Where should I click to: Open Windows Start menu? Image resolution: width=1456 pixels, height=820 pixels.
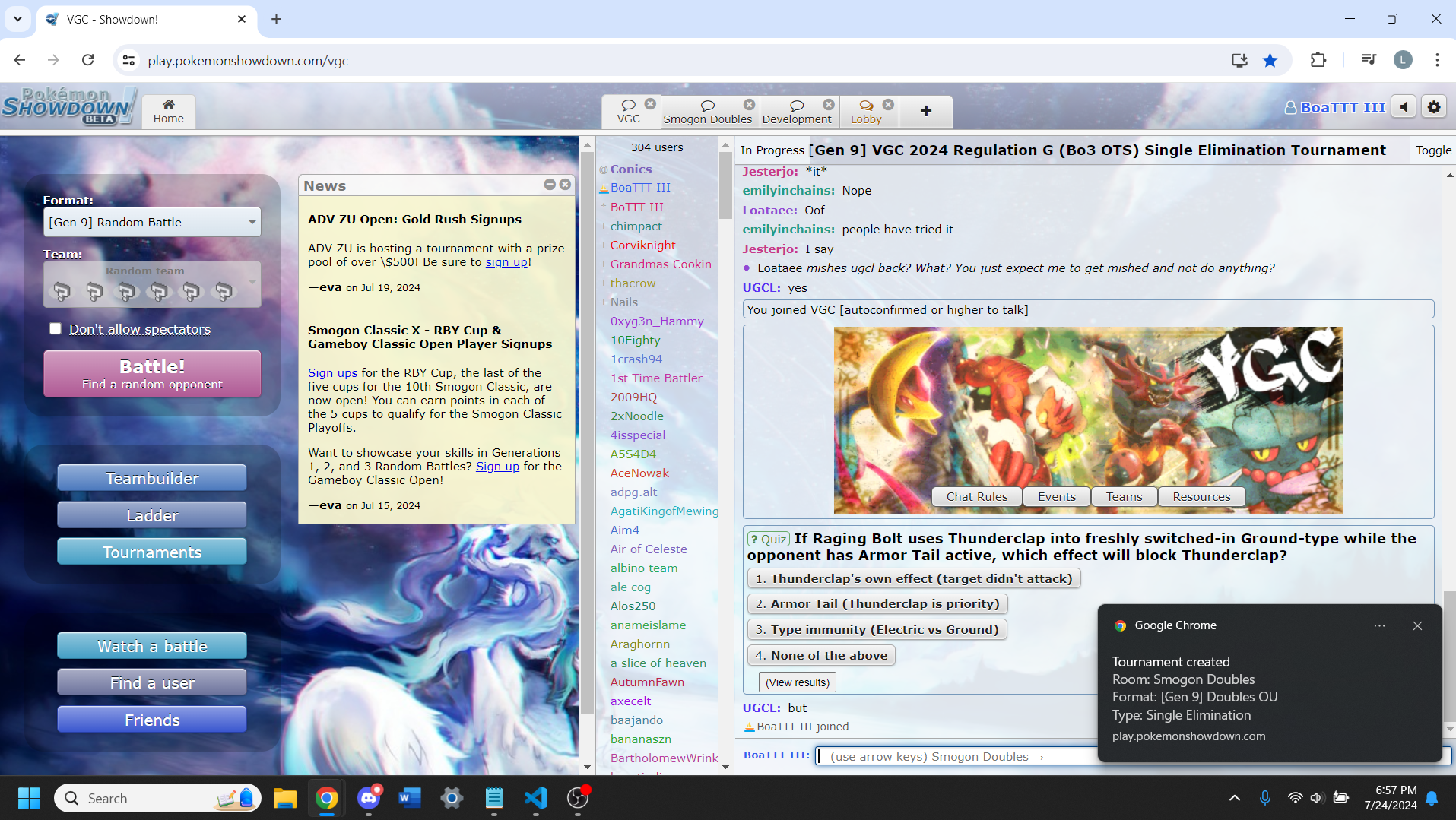click(29, 798)
